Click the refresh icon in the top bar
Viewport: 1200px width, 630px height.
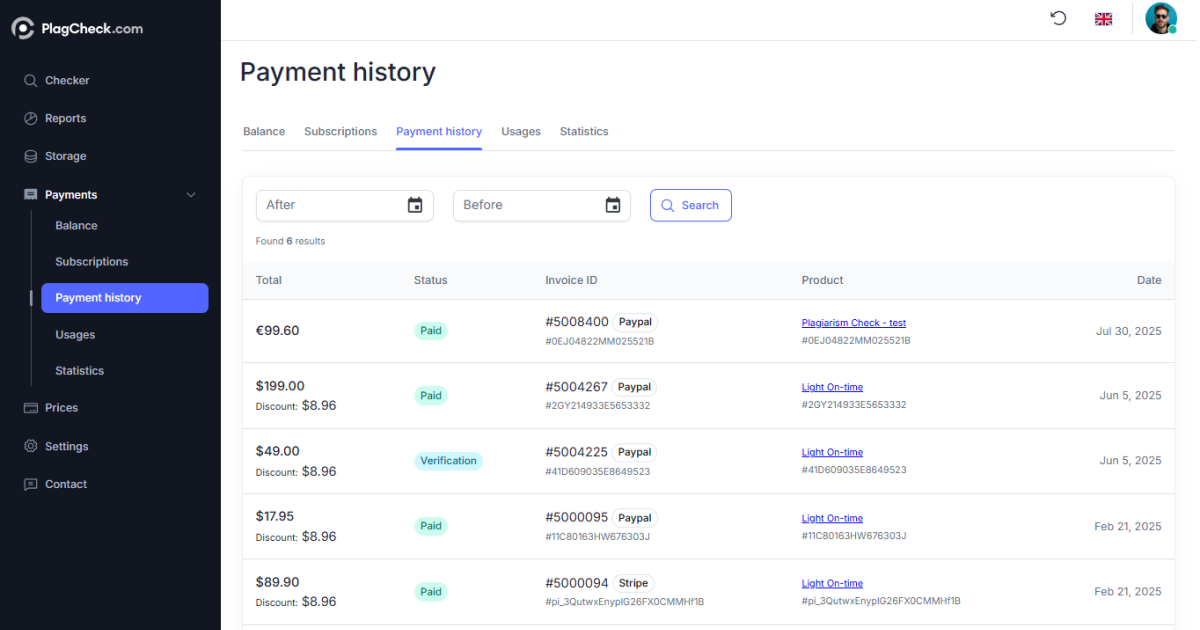pos(1058,18)
